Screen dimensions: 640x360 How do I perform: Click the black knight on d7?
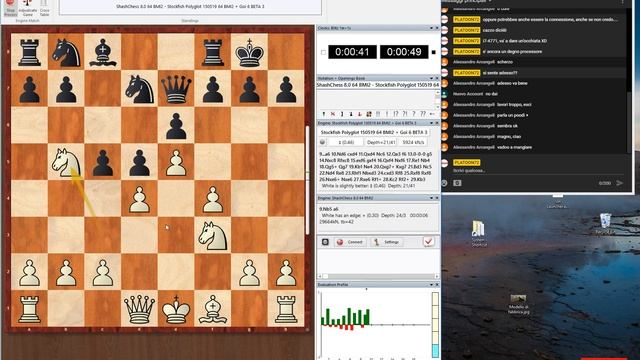(x=139, y=89)
